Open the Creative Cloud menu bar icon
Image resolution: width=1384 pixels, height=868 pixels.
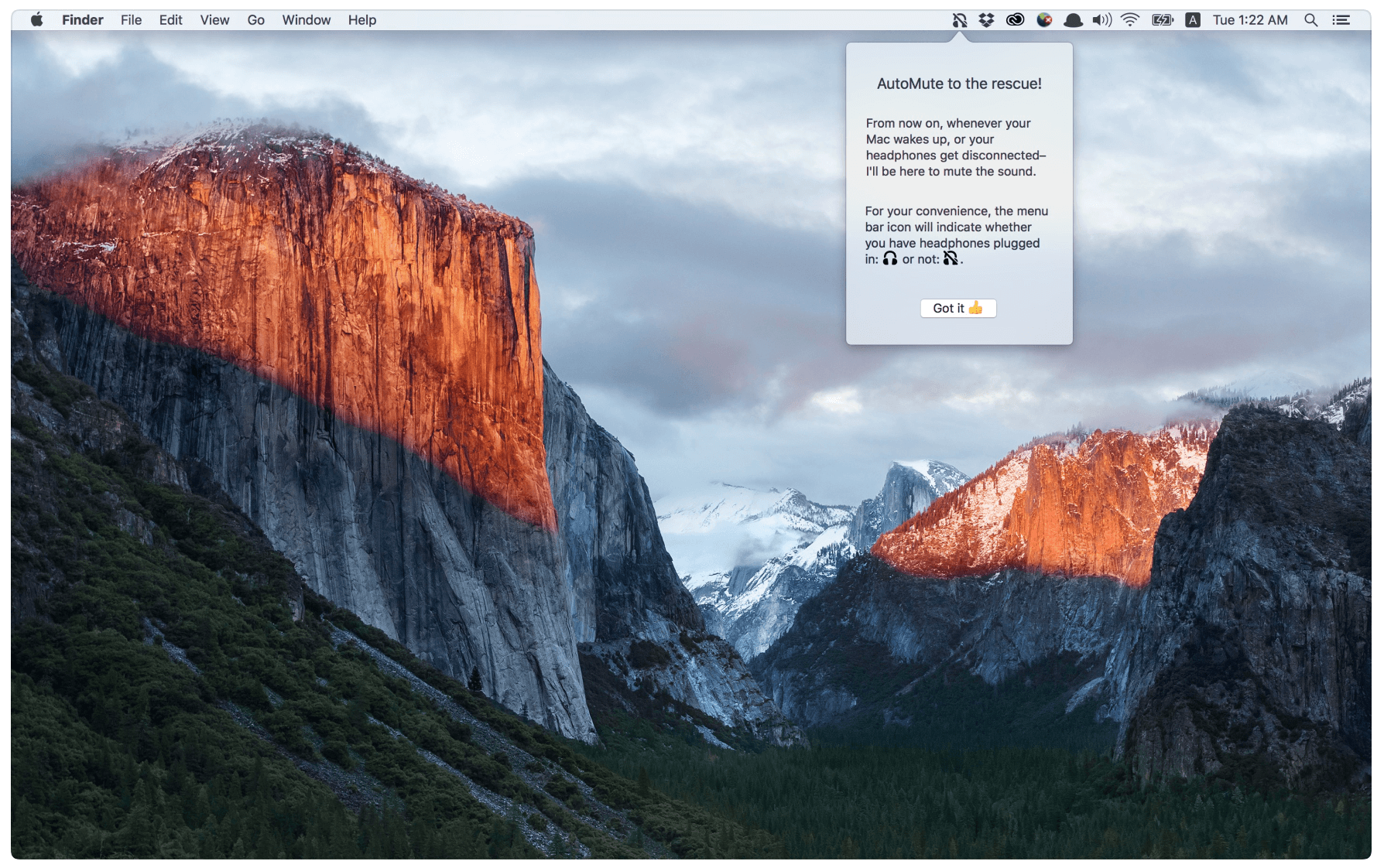click(1015, 20)
